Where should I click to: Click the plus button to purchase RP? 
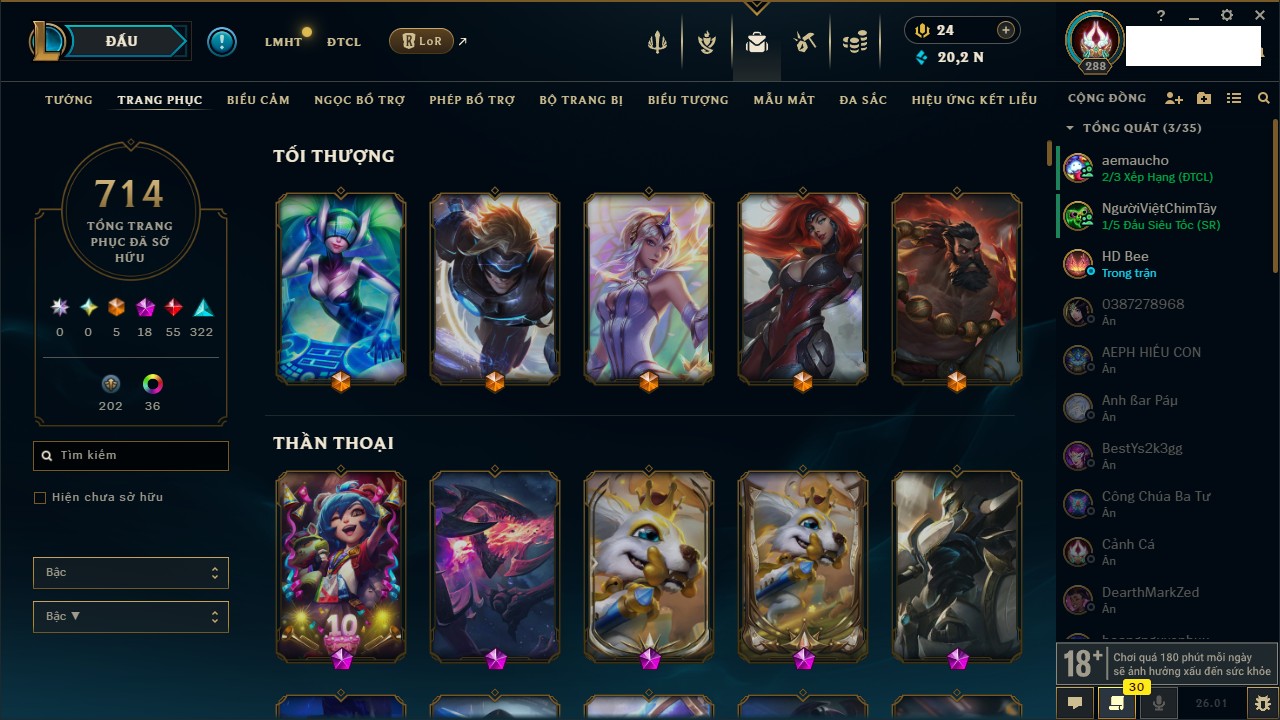pyautogui.click(x=1005, y=30)
